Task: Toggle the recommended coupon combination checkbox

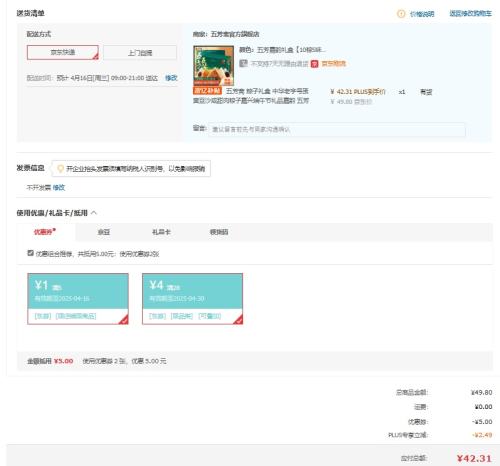Action: click(x=30, y=253)
